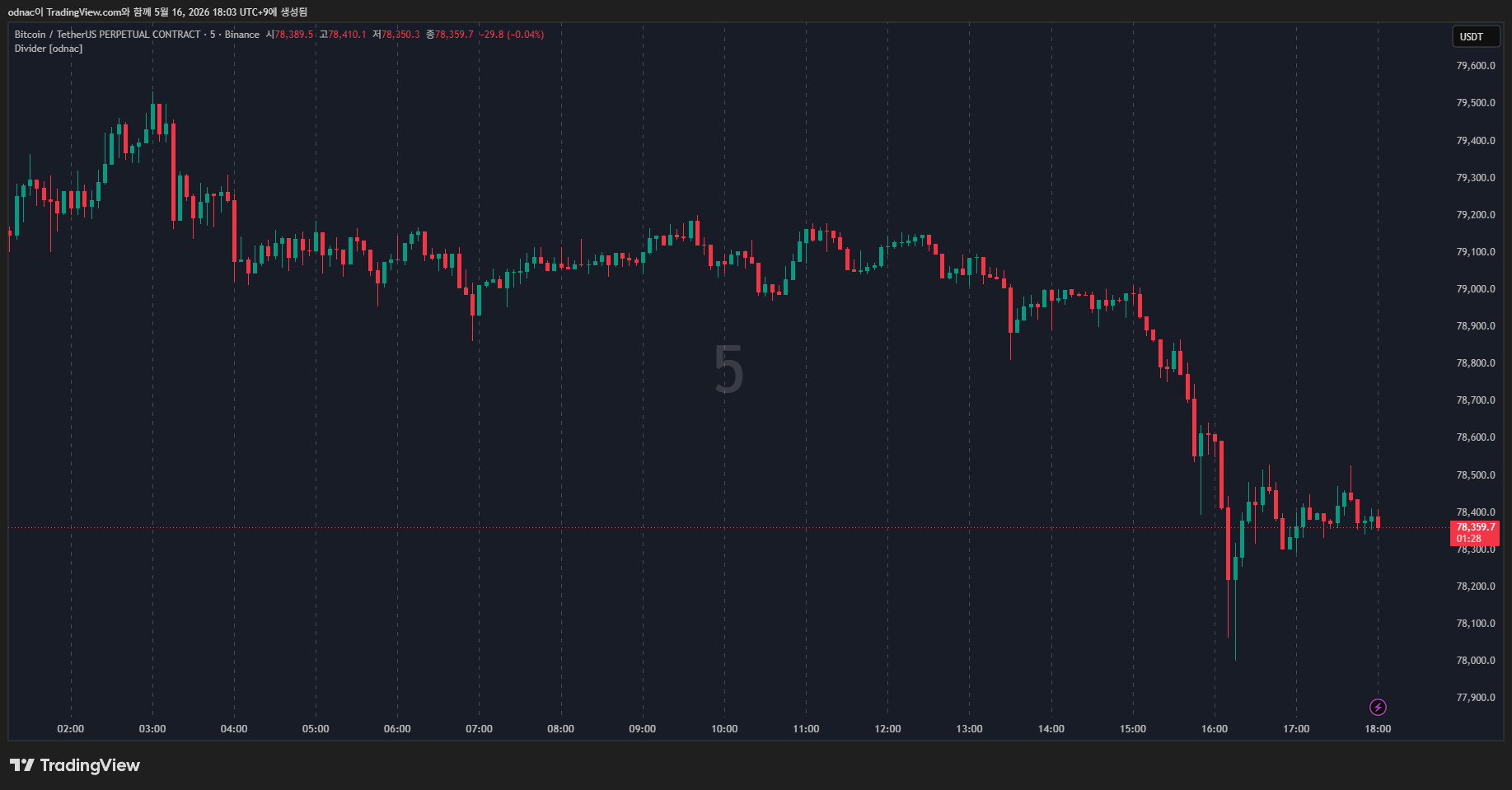Click the 16:00 time axis label
Screen dimensions: 1512x790
coord(1215,729)
